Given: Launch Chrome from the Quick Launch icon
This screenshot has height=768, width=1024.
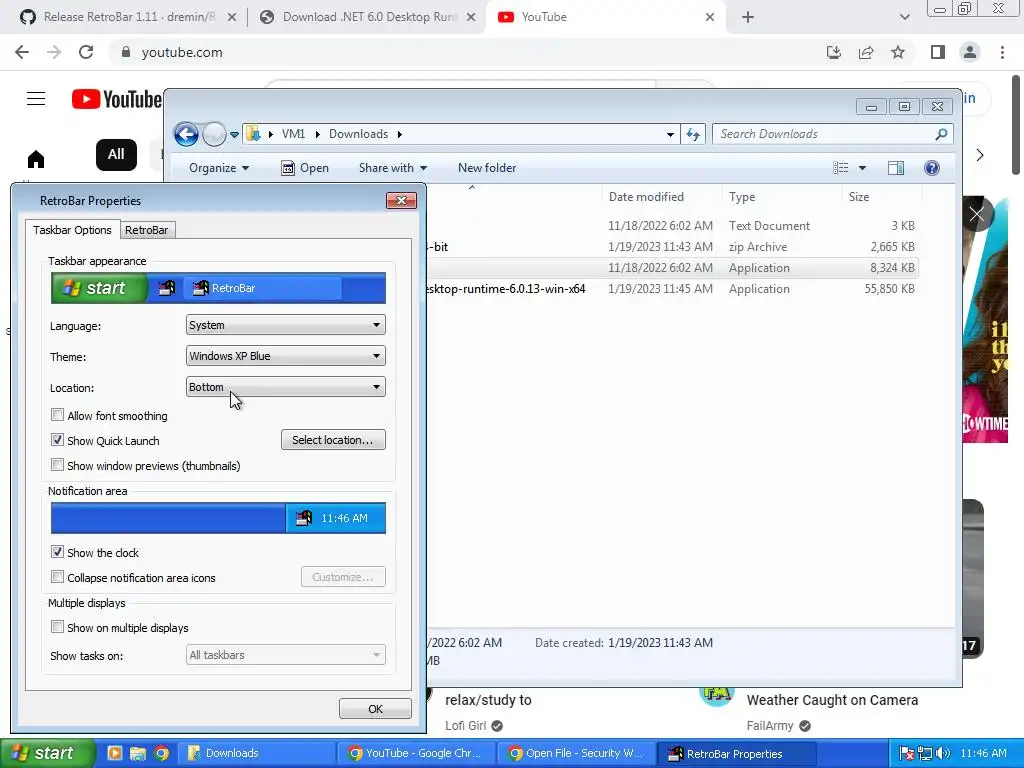Looking at the screenshot, I should 161,753.
